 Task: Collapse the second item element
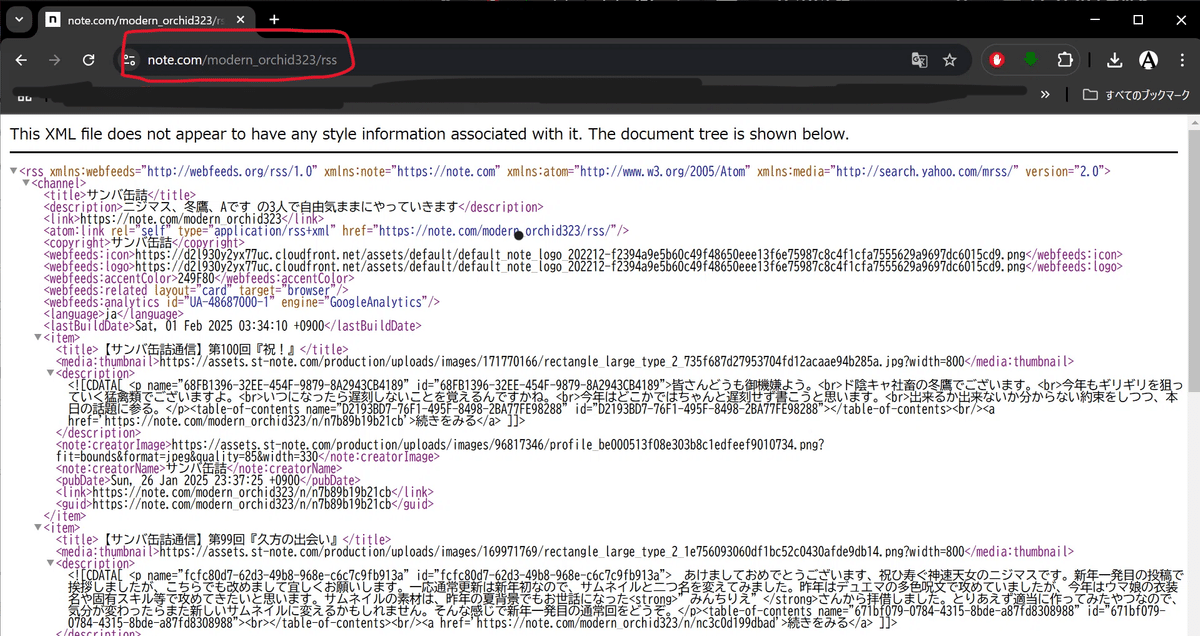(38, 527)
